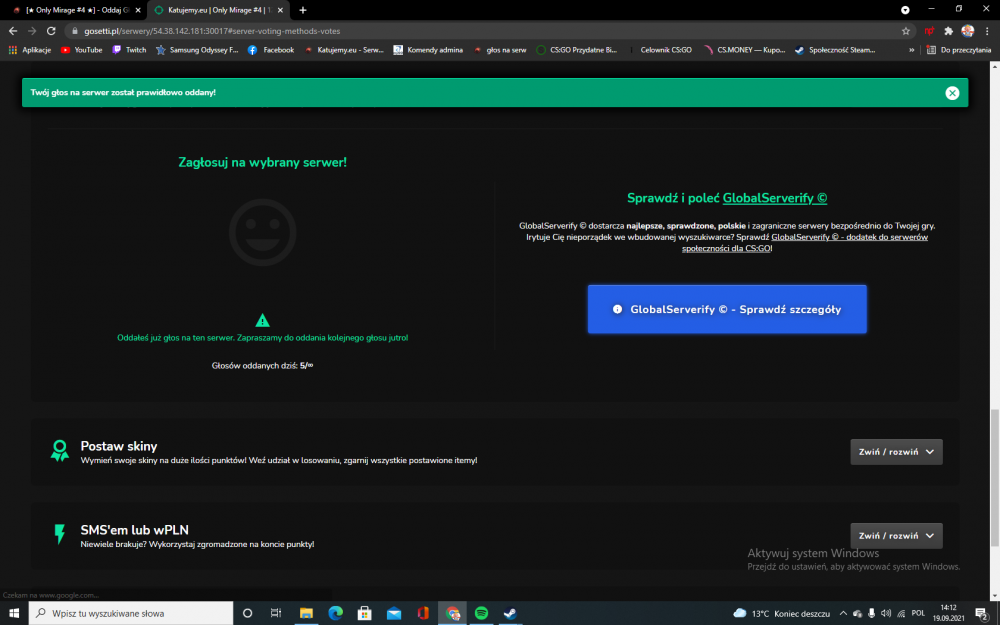This screenshot has width=1000, height=625.
Task: Click Chrome media control circle icon
Action: click(905, 10)
